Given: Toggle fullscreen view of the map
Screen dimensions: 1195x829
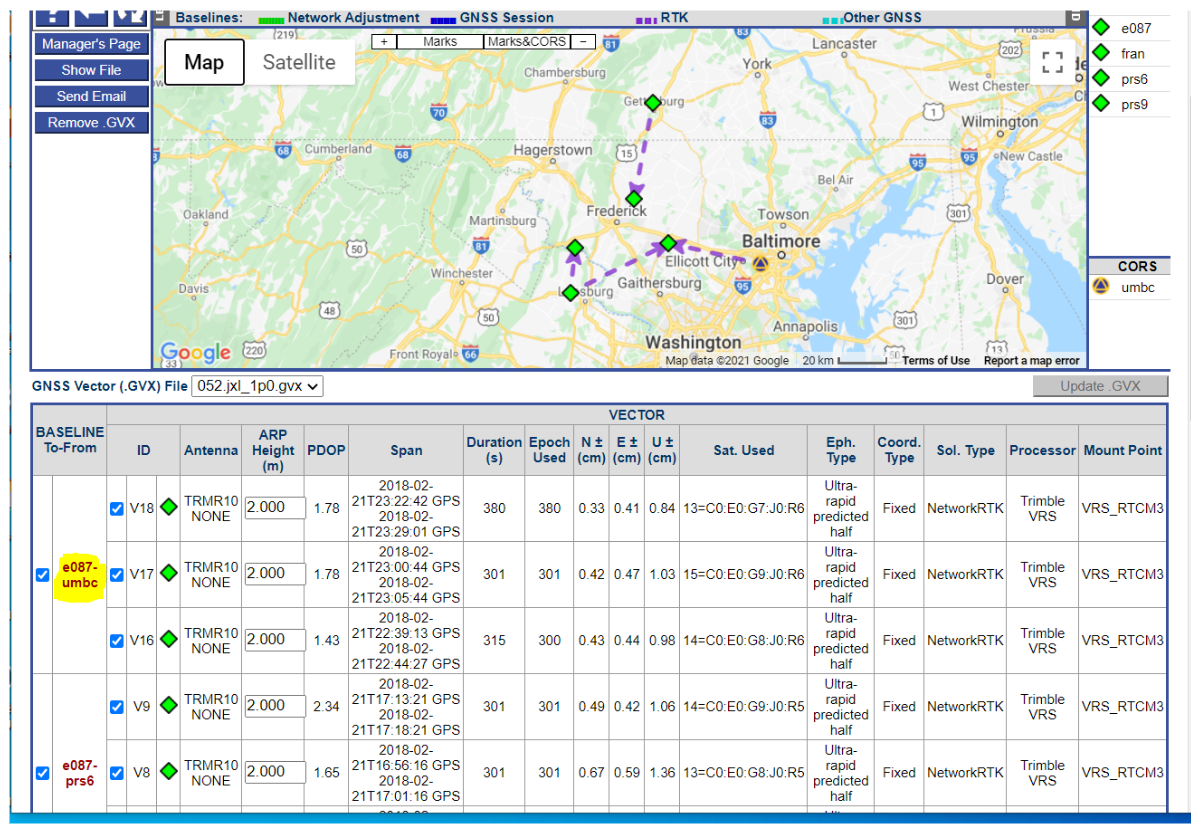Looking at the screenshot, I should (x=1051, y=63).
